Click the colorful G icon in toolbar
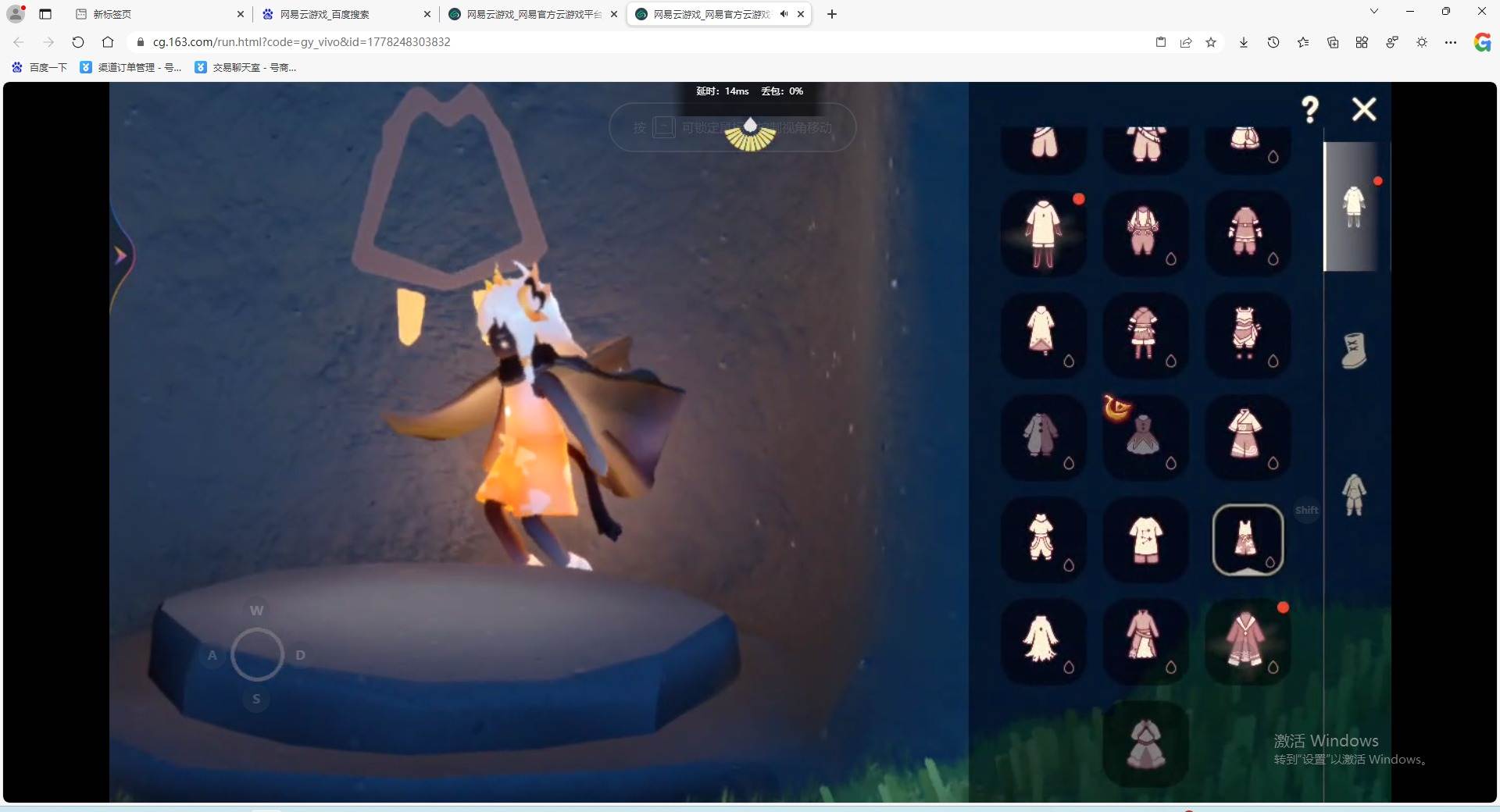The image size is (1500, 812). pos(1482,42)
